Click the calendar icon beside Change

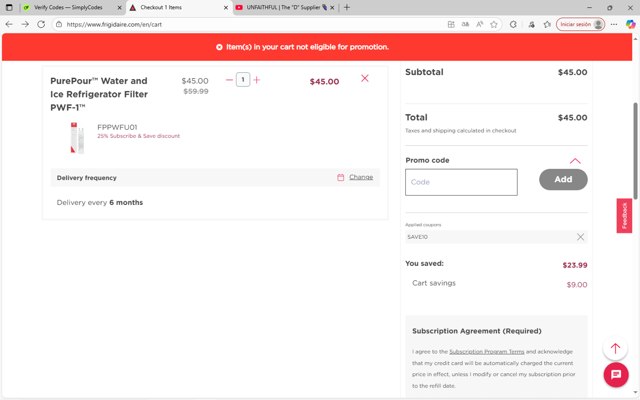341,177
